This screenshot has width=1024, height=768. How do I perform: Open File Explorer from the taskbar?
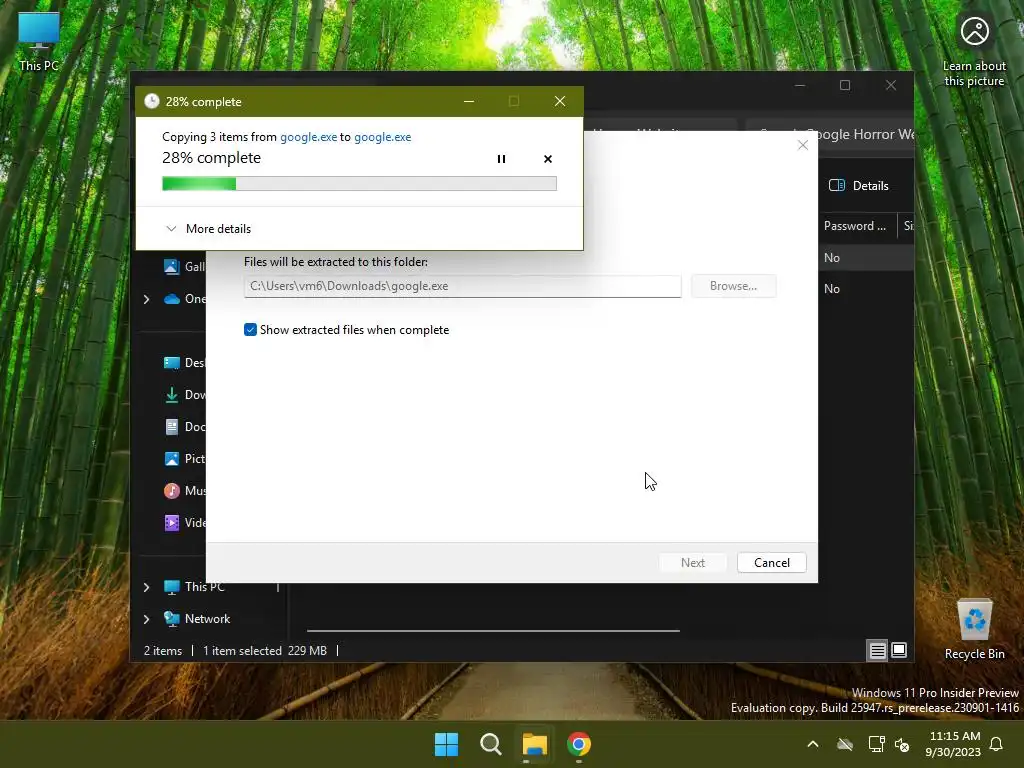point(534,744)
